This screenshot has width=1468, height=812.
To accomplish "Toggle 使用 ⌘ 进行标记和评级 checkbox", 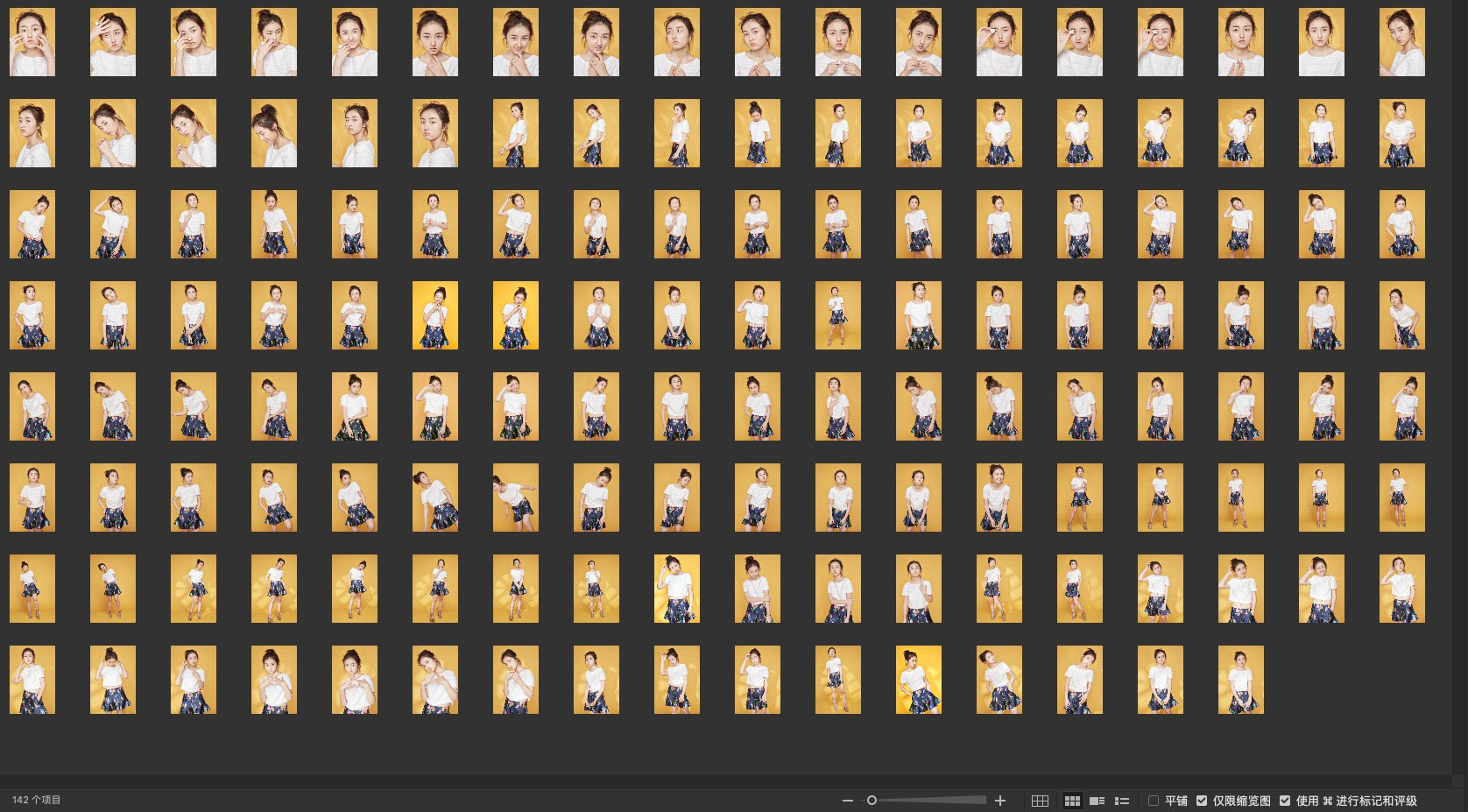I will pyautogui.click(x=1285, y=801).
